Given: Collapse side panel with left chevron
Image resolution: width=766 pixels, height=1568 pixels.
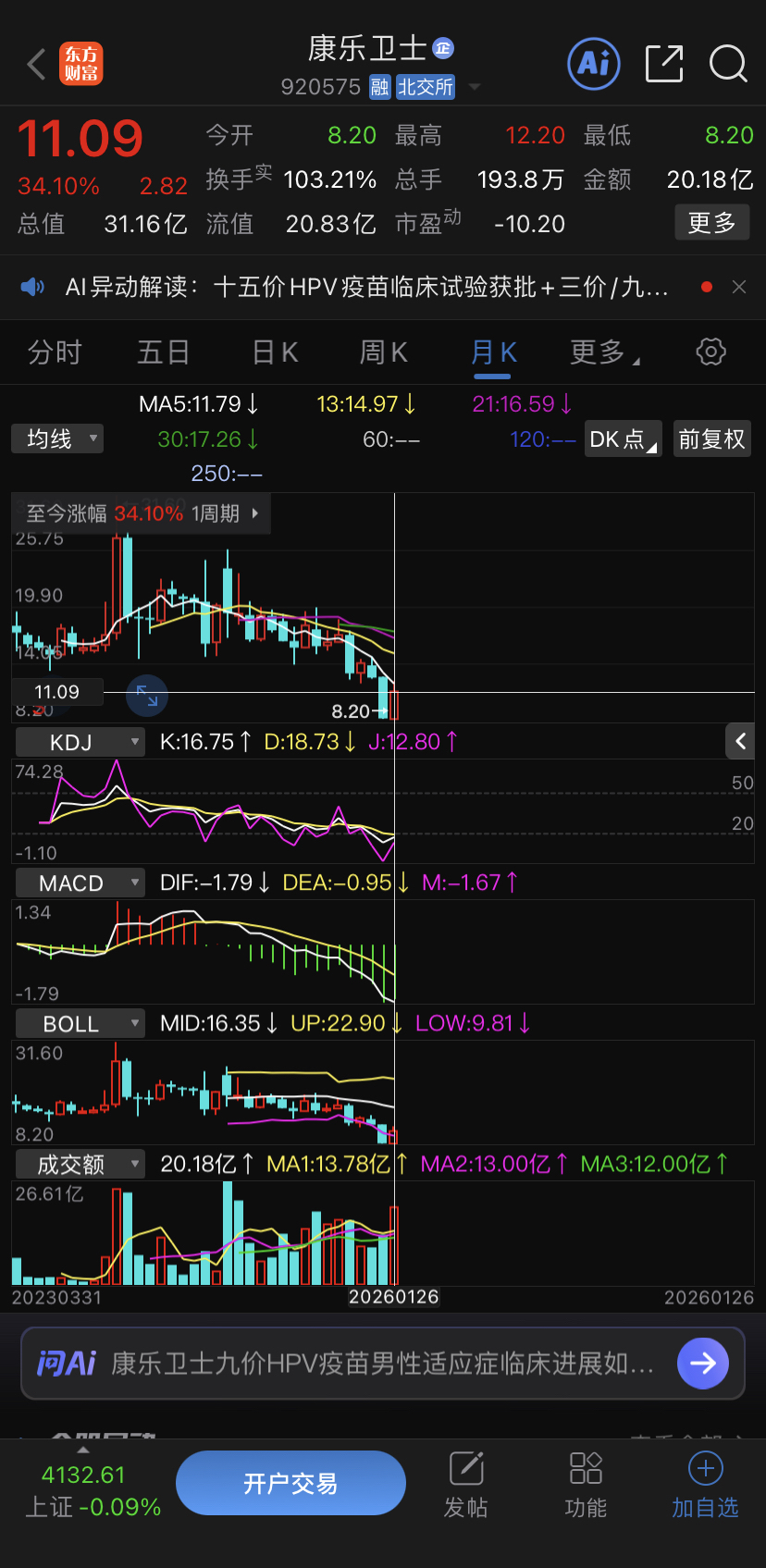Looking at the screenshot, I should tap(740, 740).
